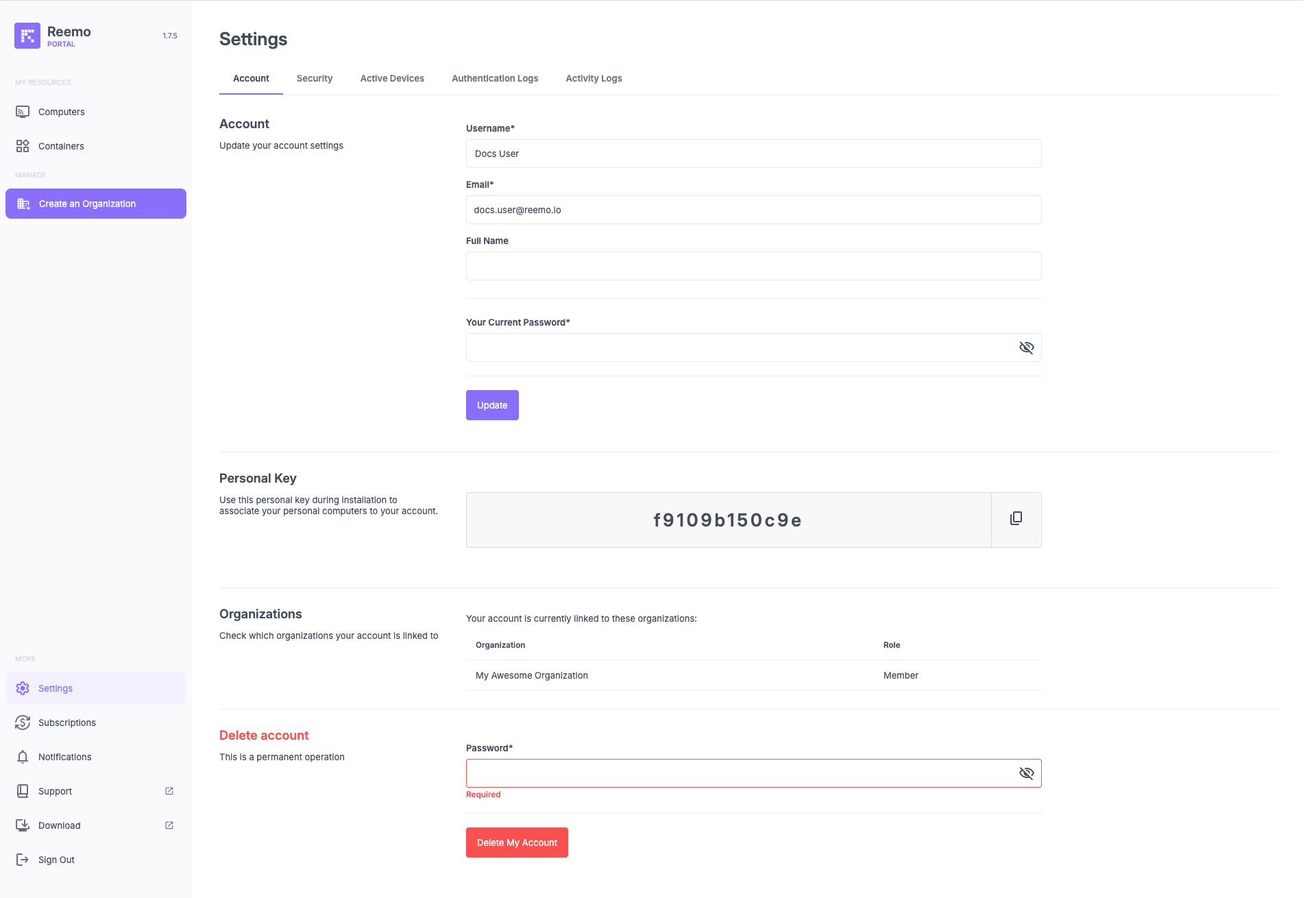Open Notifications bell in sidebar
This screenshot has height=898, width=1316.
click(23, 757)
